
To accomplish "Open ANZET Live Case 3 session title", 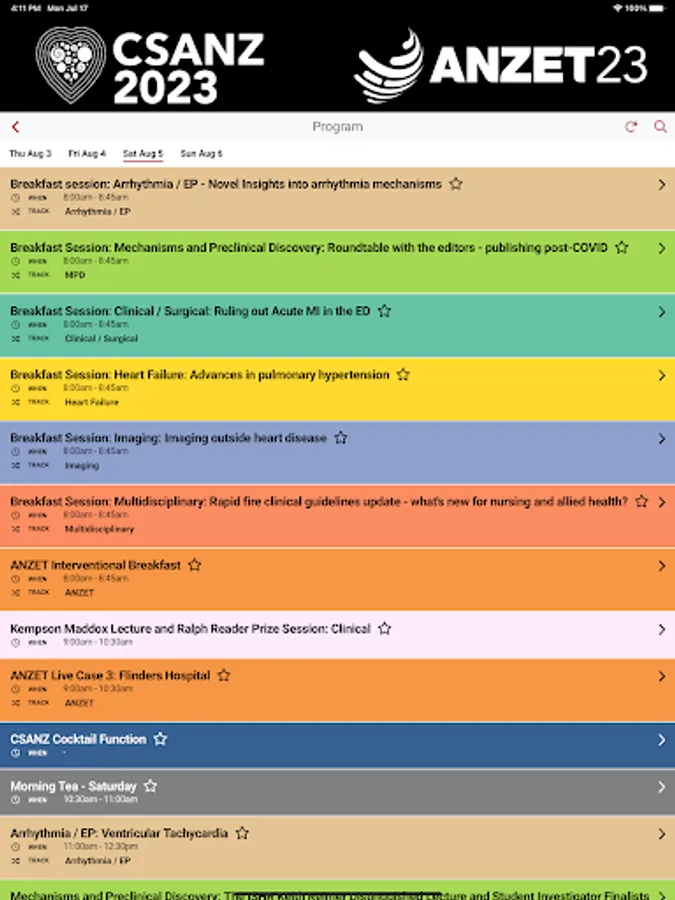I will [110, 676].
